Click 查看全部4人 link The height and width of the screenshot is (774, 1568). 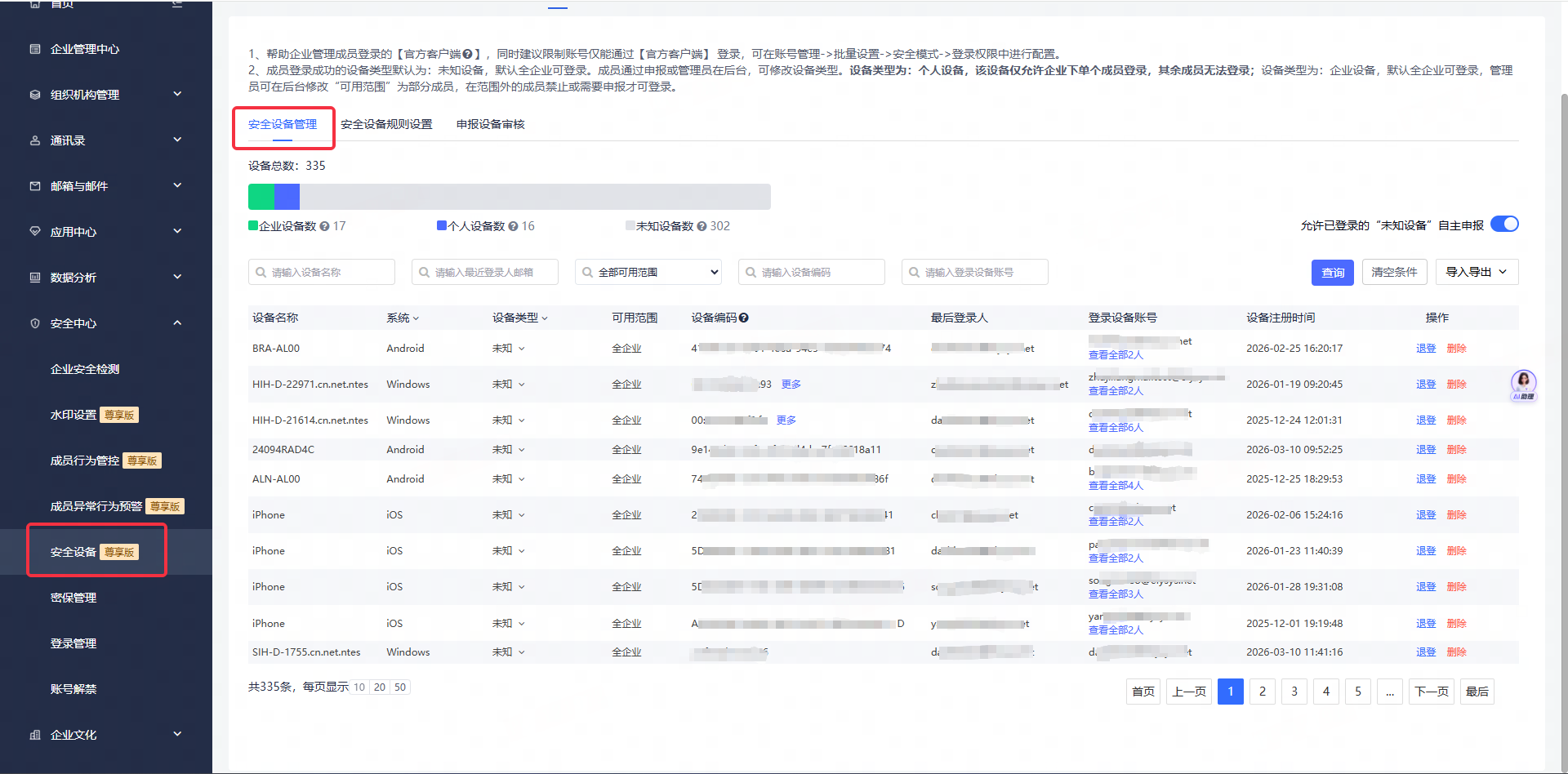point(1116,486)
